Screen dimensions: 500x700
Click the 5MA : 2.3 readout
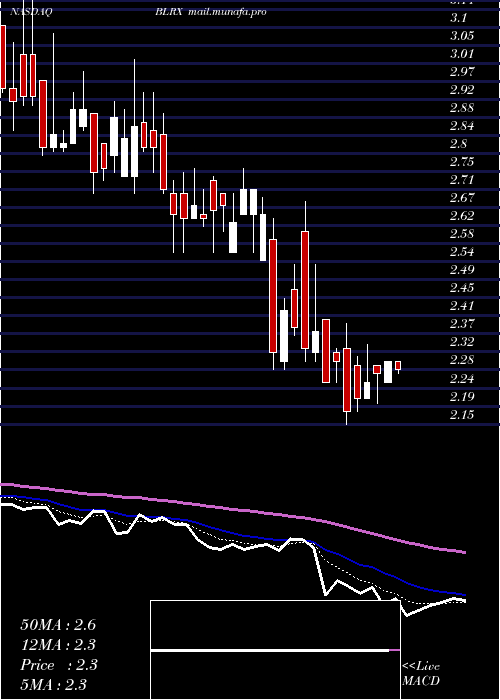53,685
